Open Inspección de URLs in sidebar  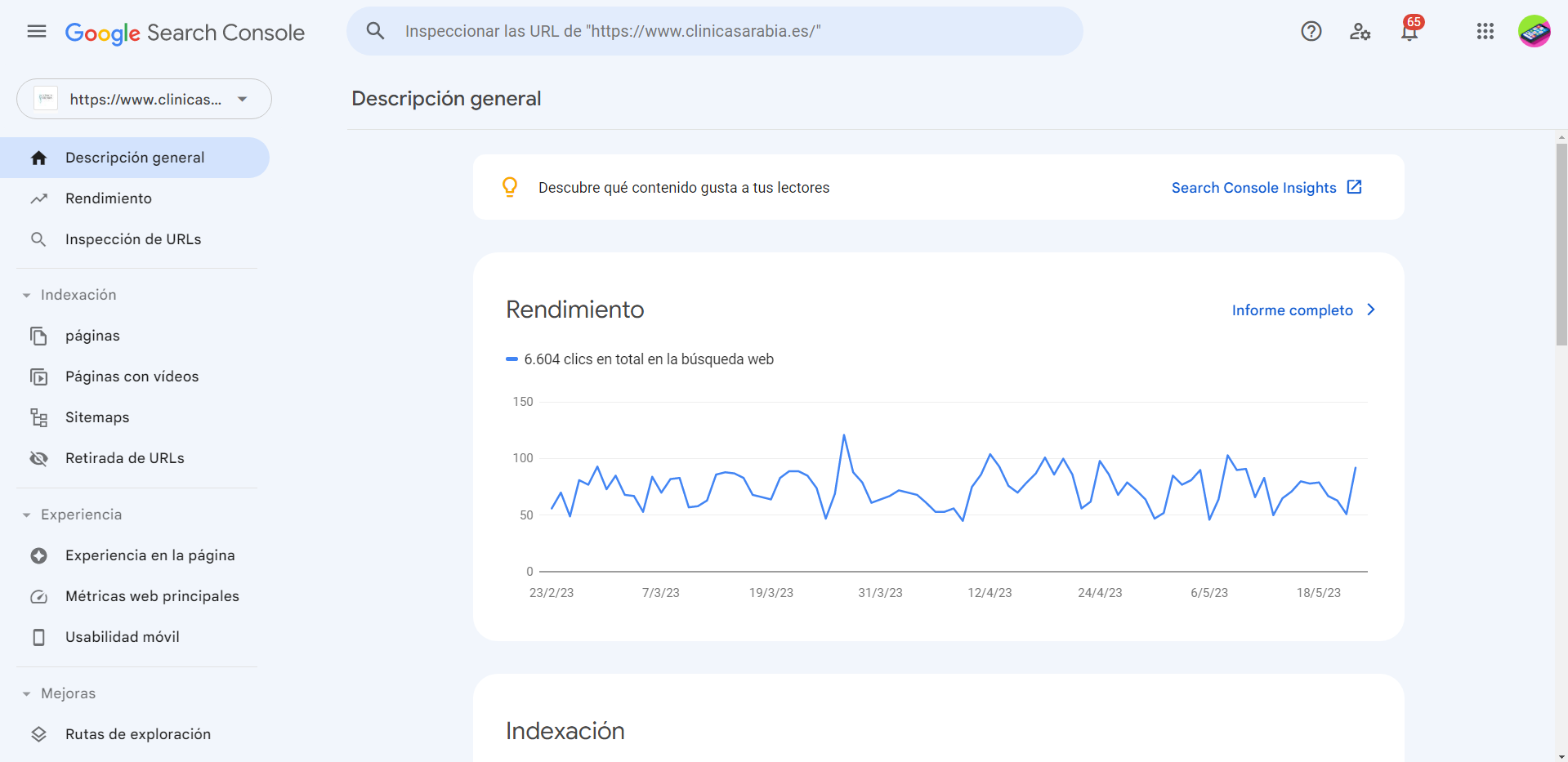[135, 239]
